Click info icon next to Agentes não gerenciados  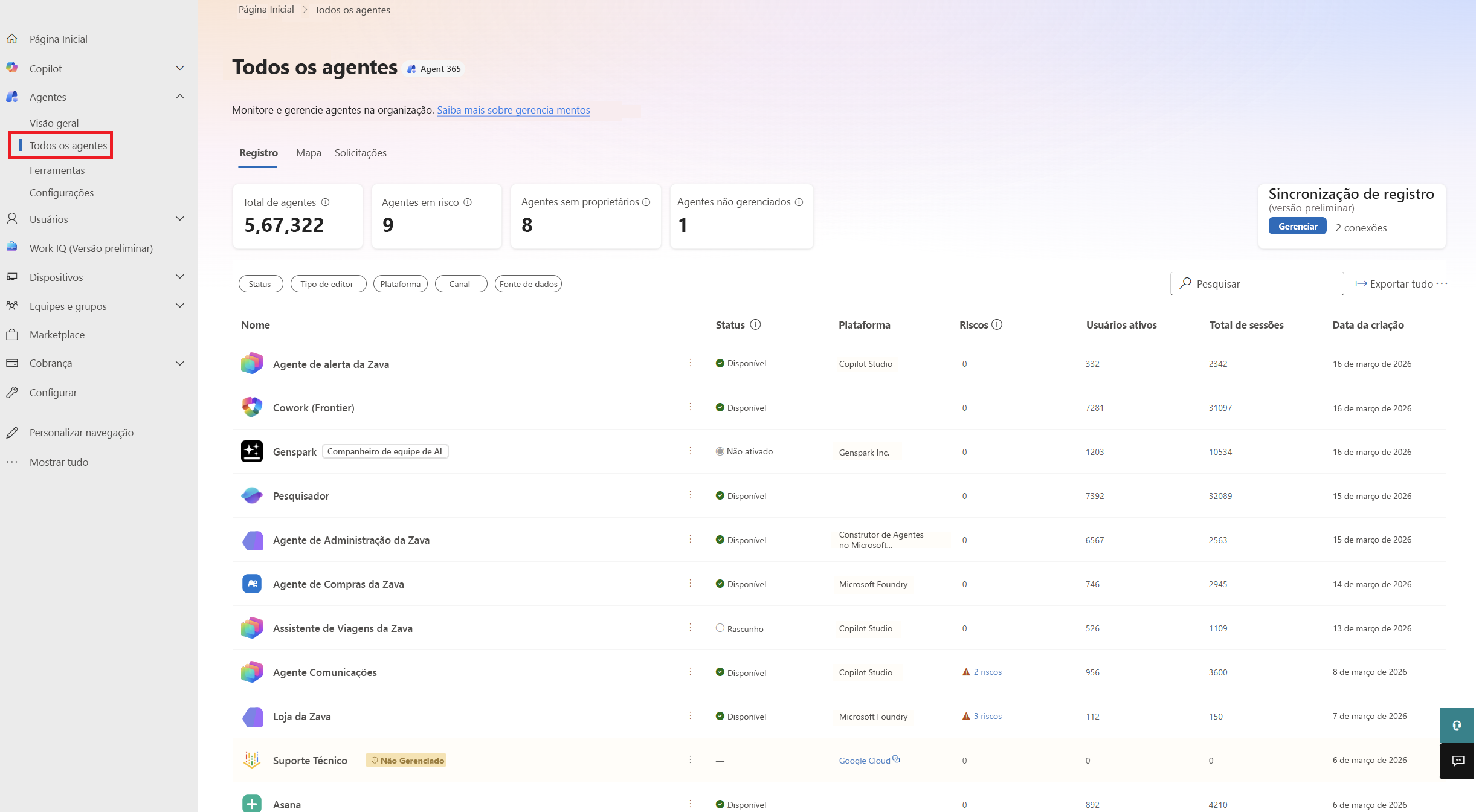click(799, 202)
